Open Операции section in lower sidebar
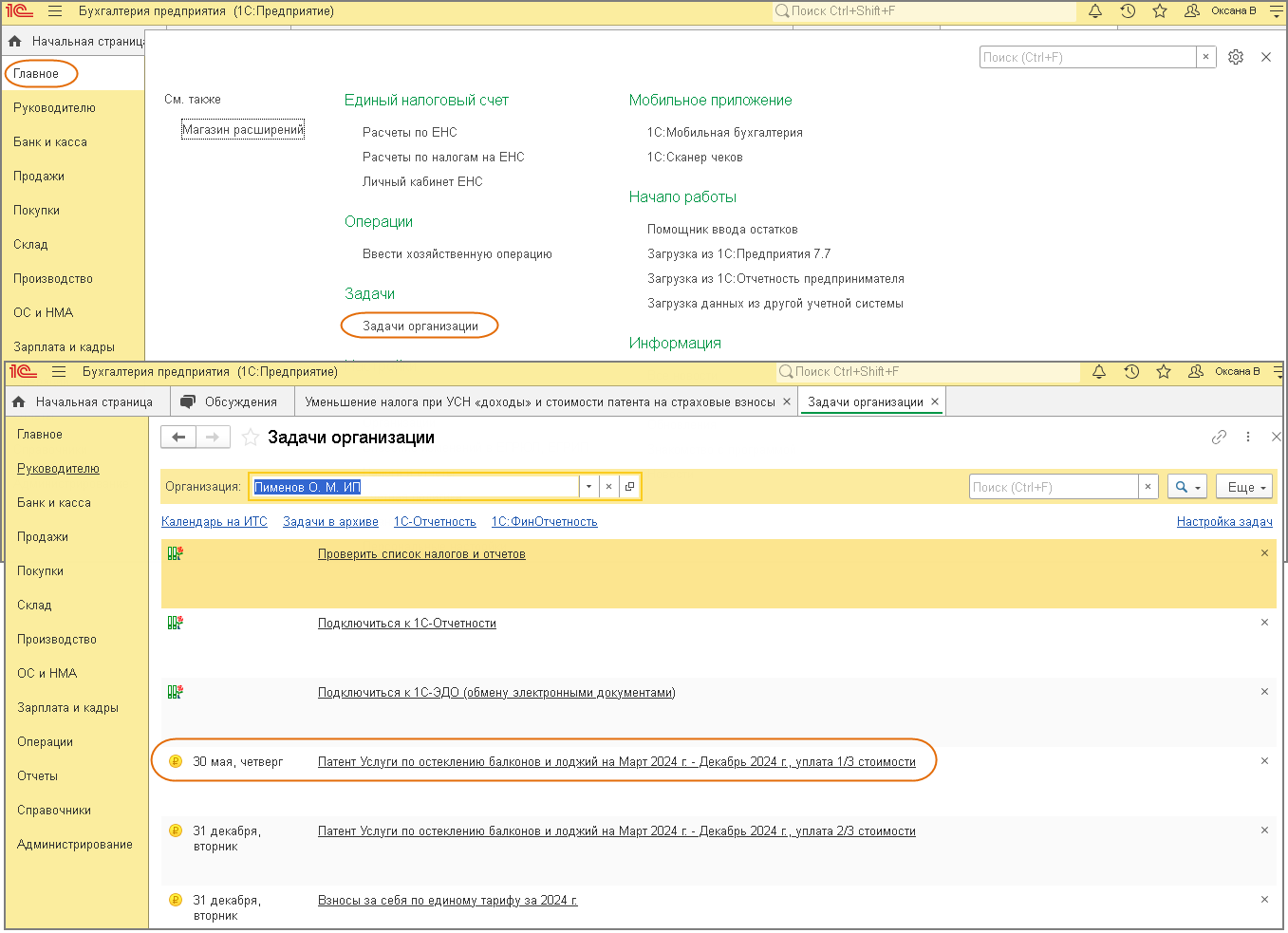This screenshot has width=1288, height=933. coord(45,741)
